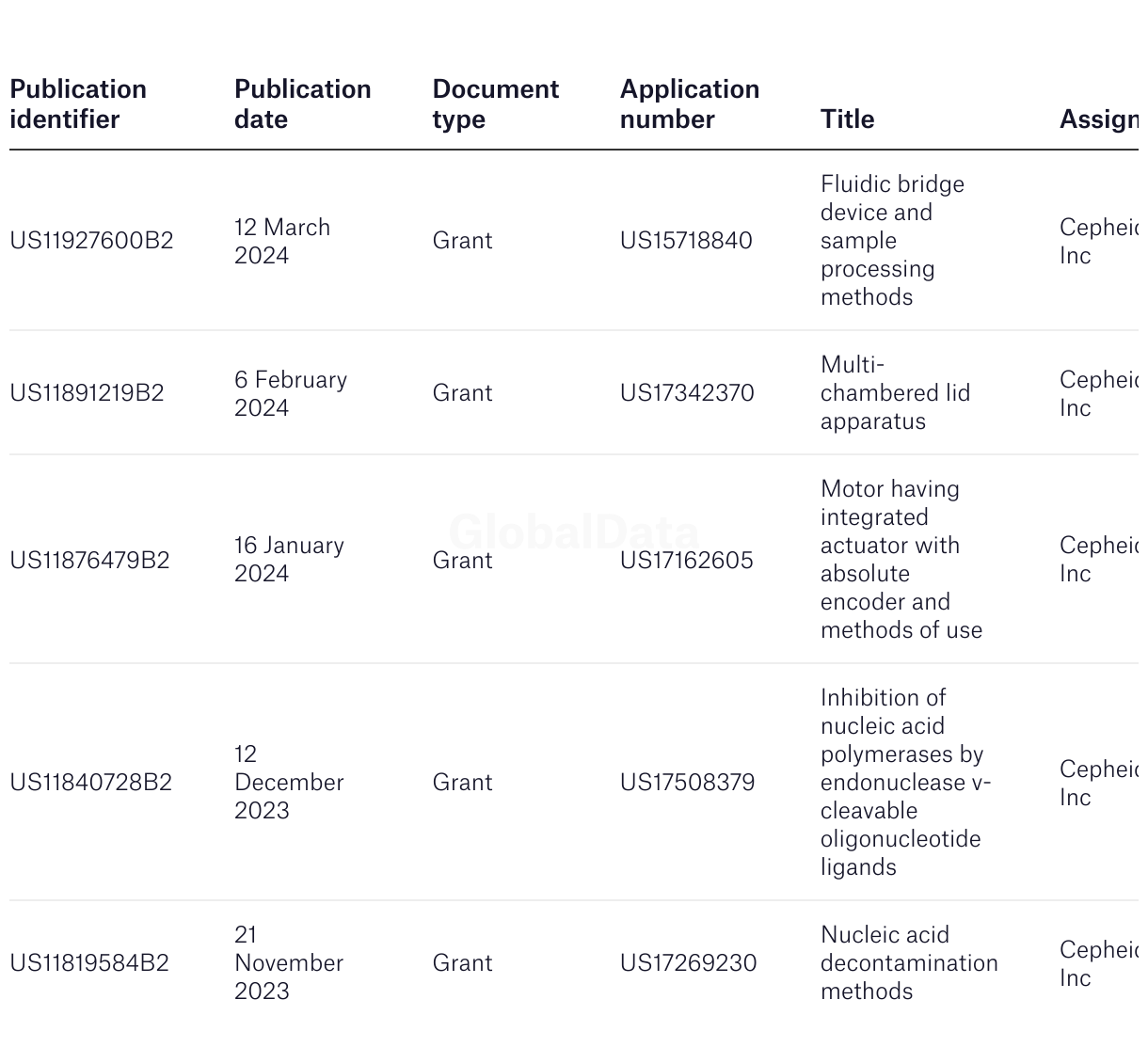Image resolution: width=1148 pixels, height=1063 pixels.
Task: Click the Multi-chambered lid apparatus title
Action: pyautogui.click(x=895, y=393)
